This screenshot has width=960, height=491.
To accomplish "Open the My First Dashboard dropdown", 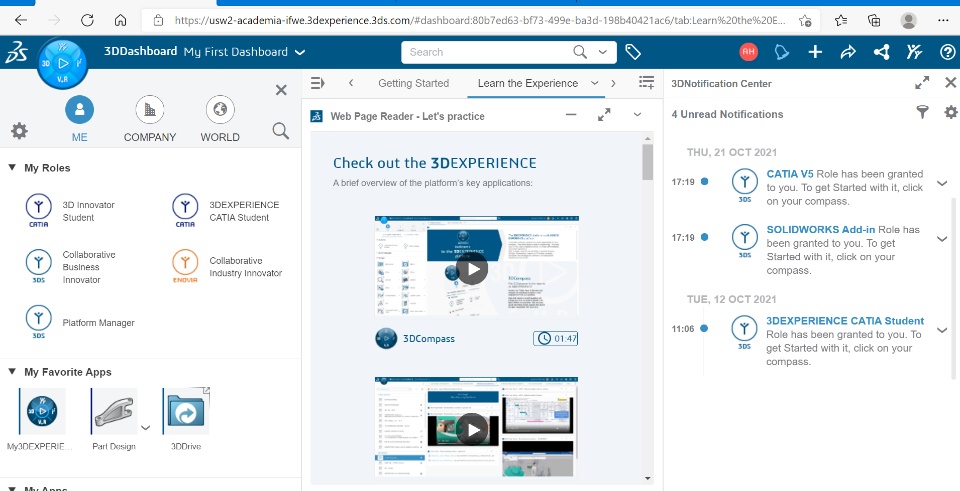I will tap(300, 53).
